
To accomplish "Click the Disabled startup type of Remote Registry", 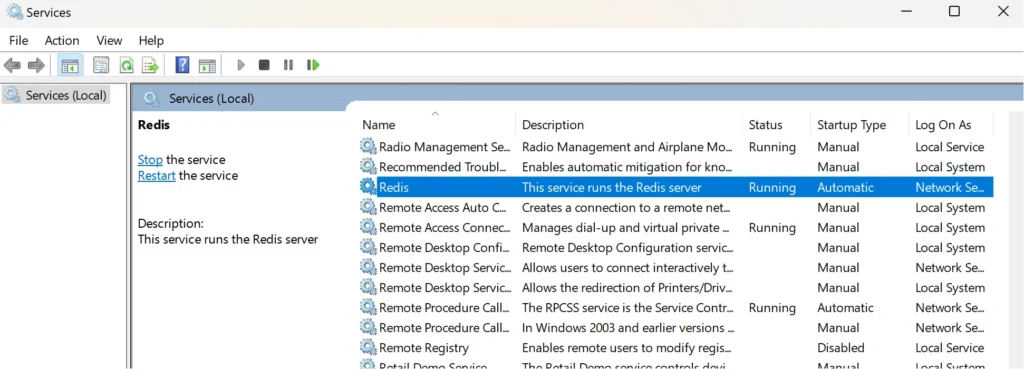I will tap(840, 348).
